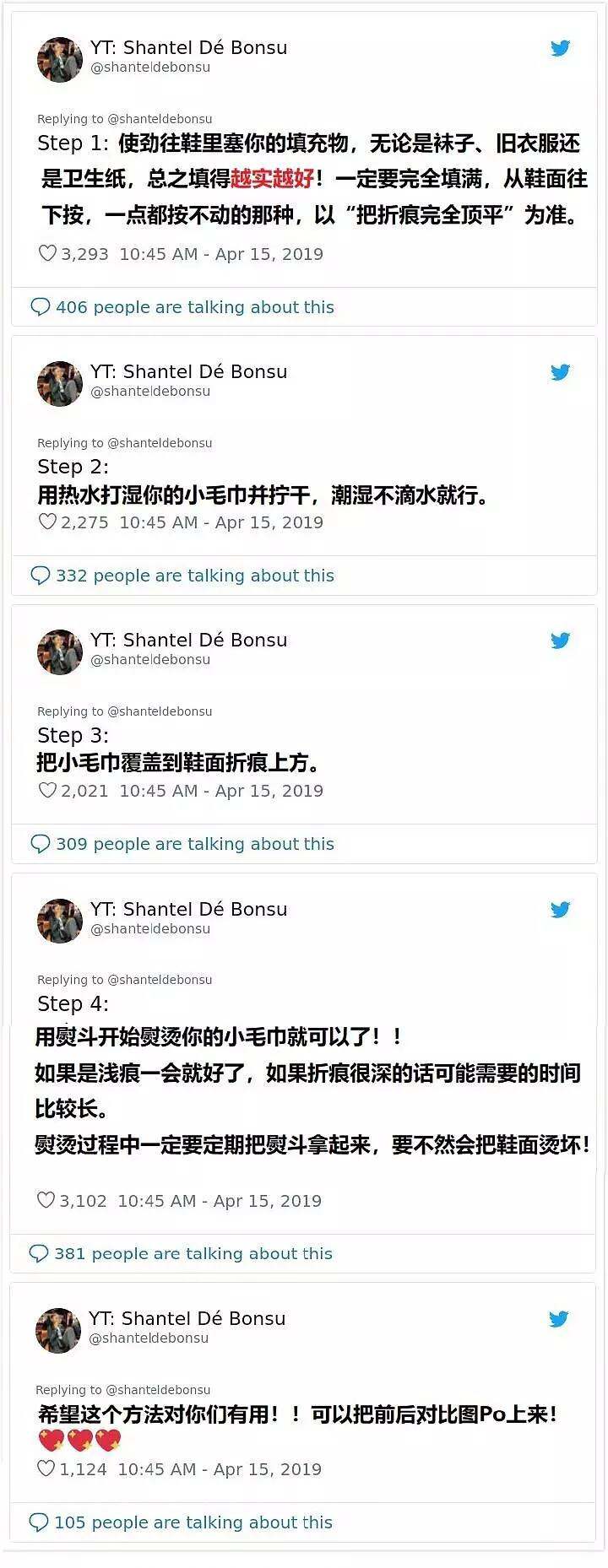This screenshot has width=608, height=1568.
Task: Click the Twitter bird icon on Step 1 tweet
Action: (561, 48)
